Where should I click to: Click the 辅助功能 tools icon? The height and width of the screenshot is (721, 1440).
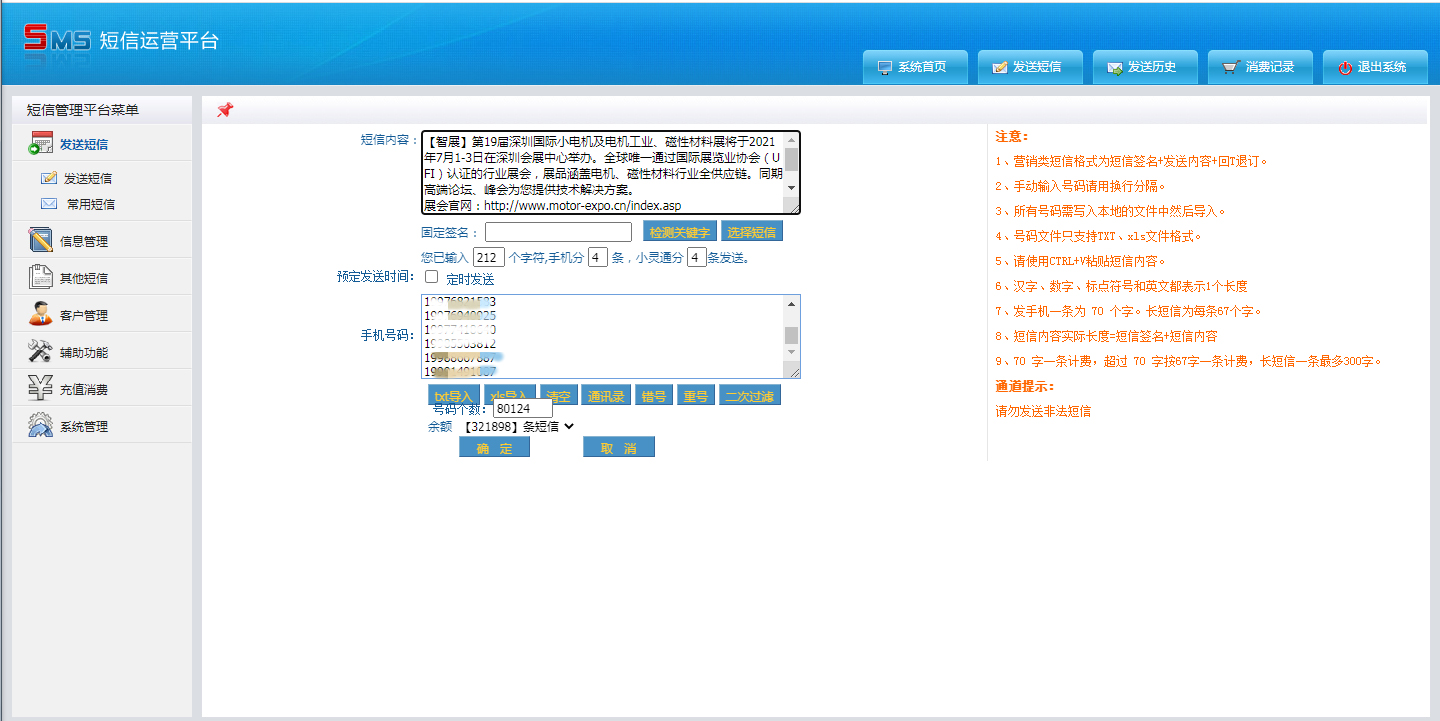tap(40, 351)
